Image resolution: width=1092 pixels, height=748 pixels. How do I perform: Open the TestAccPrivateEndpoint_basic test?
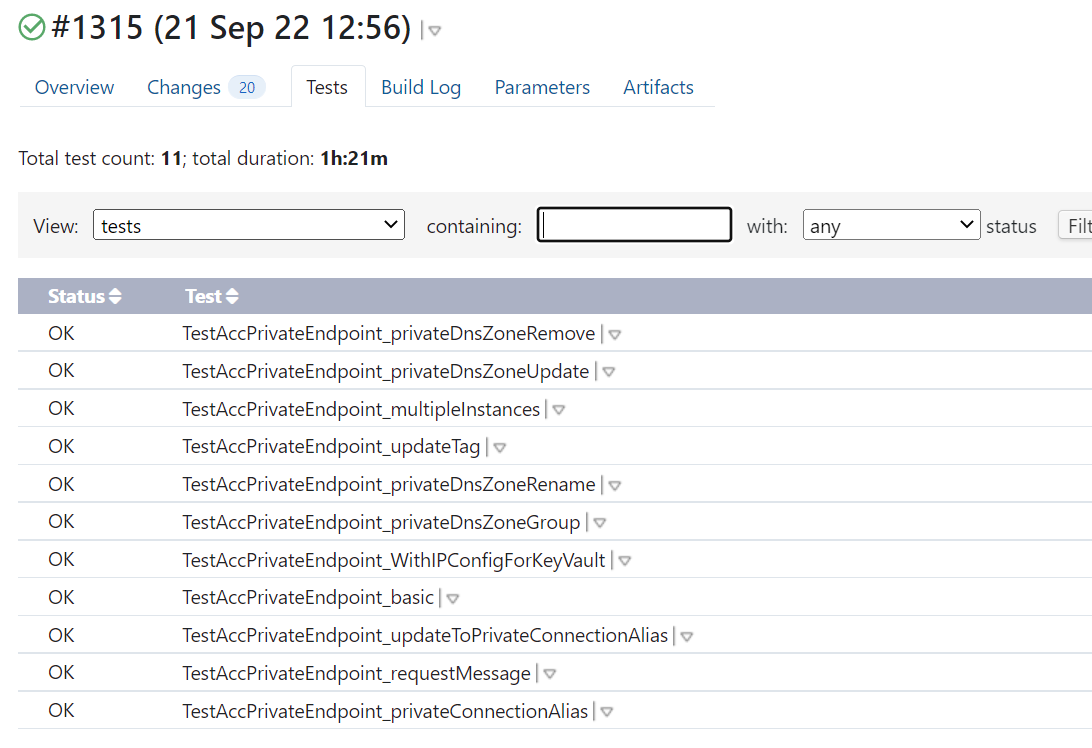308,598
